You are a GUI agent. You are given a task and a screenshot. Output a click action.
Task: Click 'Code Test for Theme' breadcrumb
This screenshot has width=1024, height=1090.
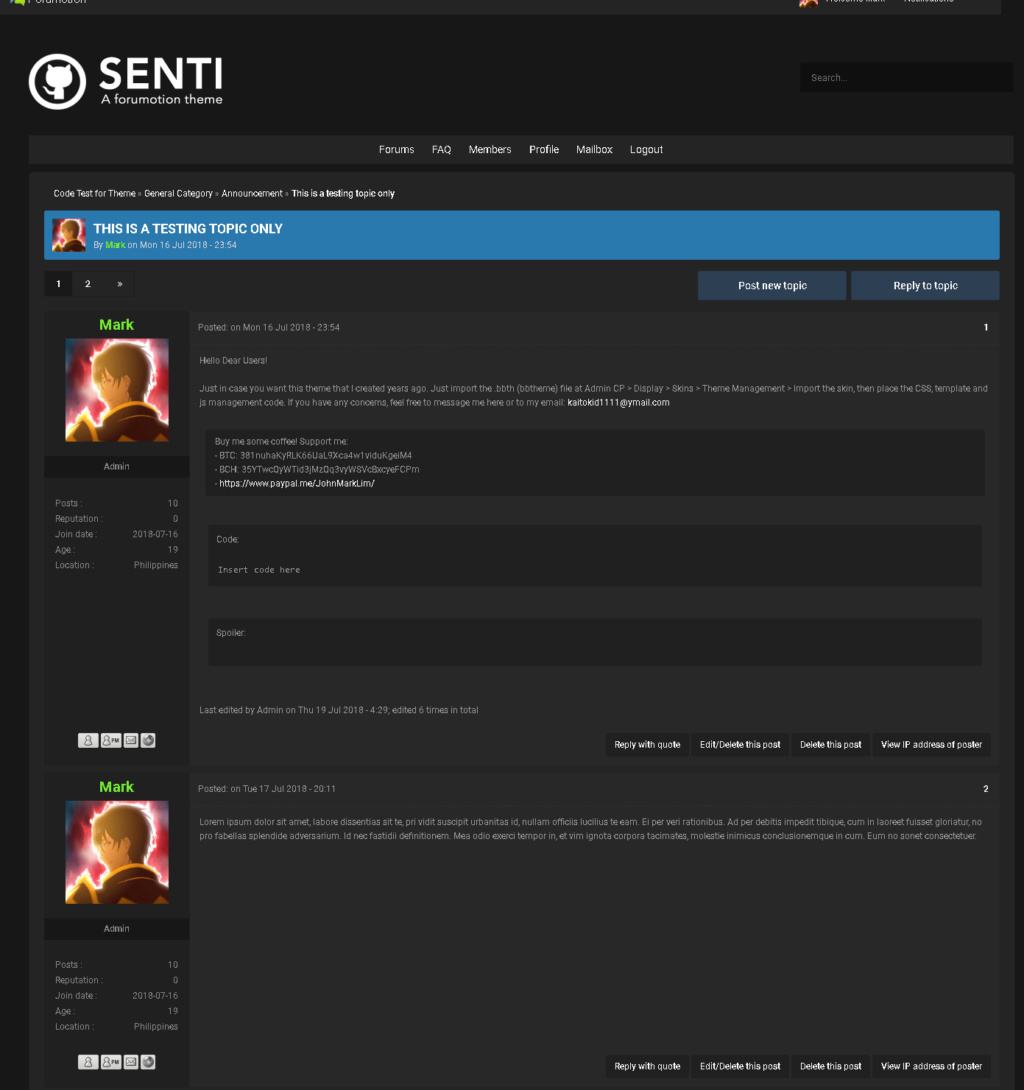tap(95, 193)
